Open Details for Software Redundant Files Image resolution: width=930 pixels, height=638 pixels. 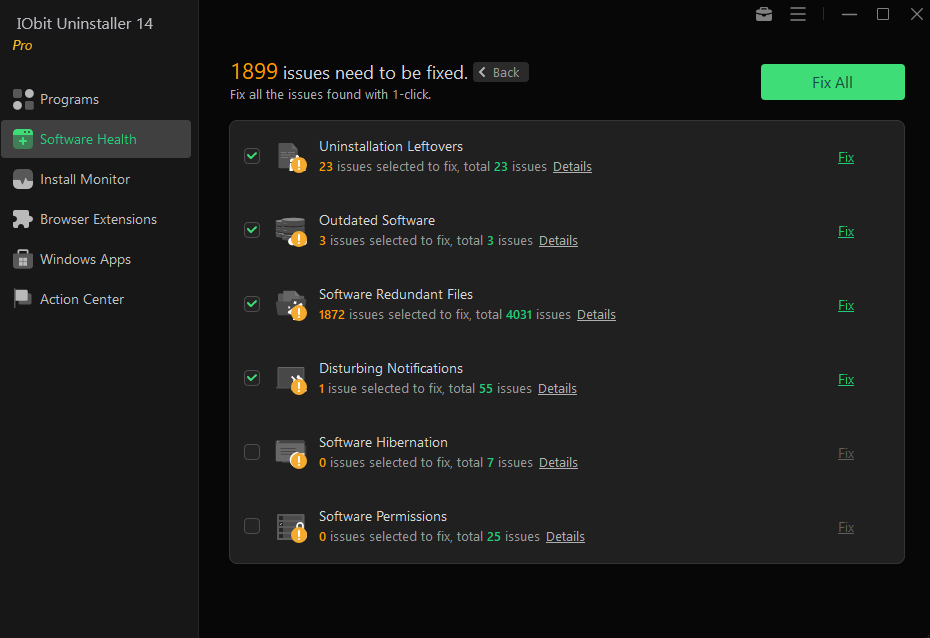[596, 315]
